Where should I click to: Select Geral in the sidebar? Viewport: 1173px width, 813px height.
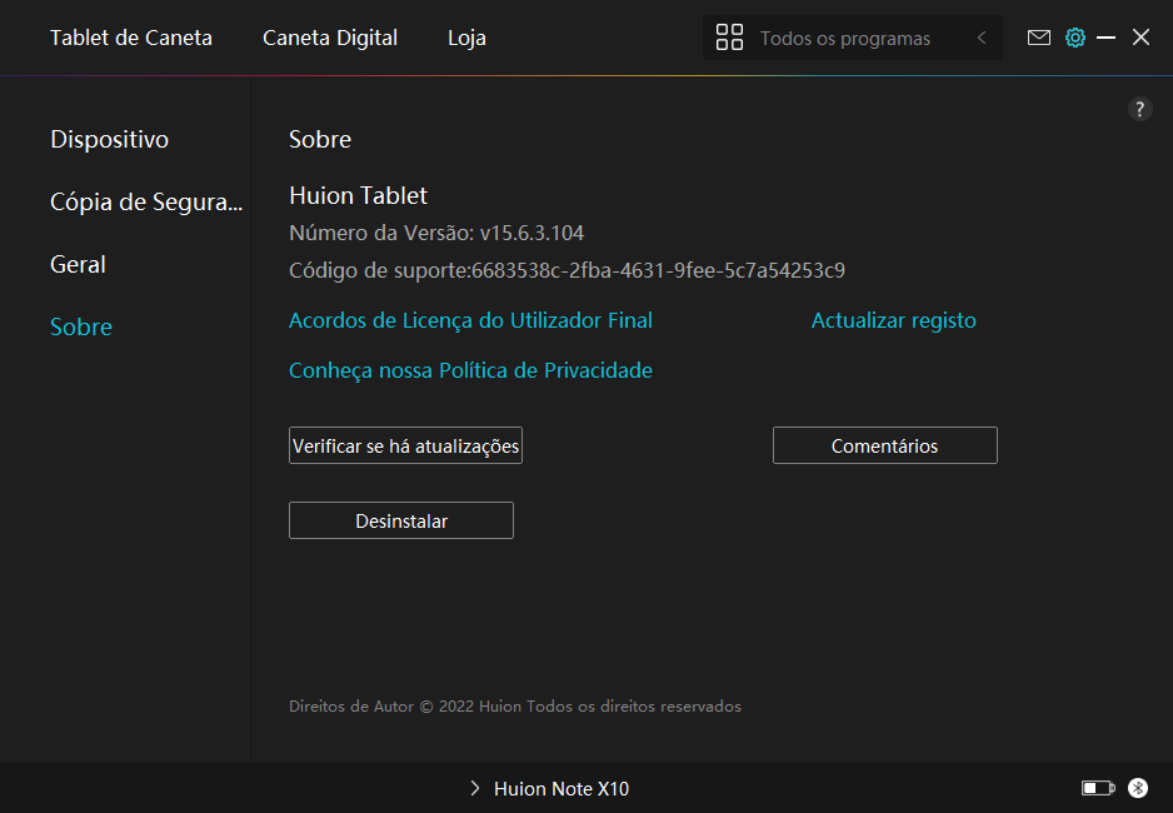click(x=78, y=264)
